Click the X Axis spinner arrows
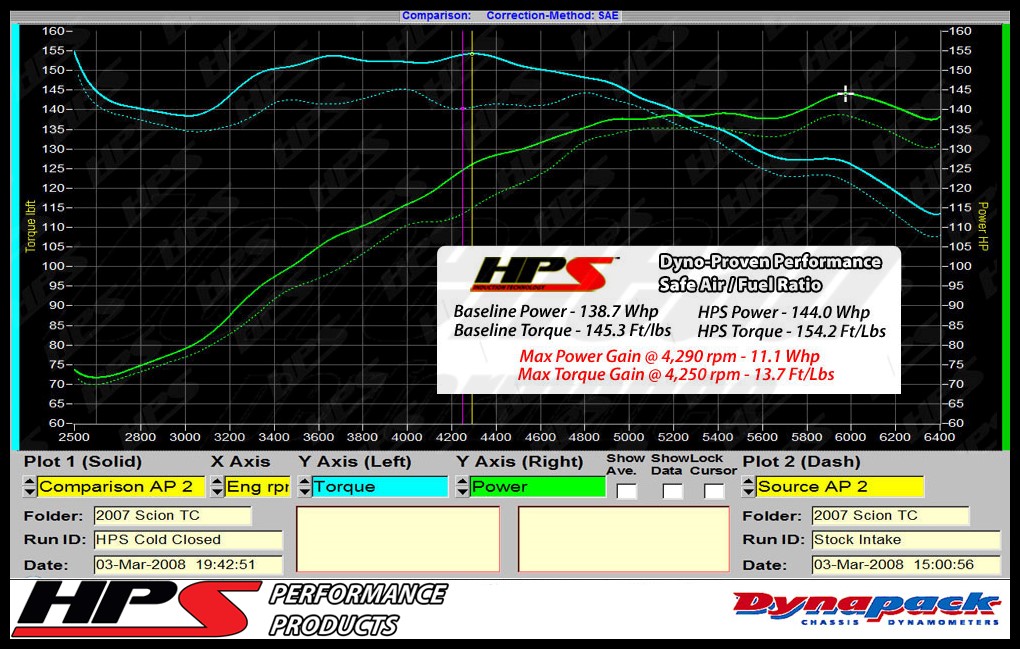This screenshot has height=649, width=1020. tap(217, 486)
